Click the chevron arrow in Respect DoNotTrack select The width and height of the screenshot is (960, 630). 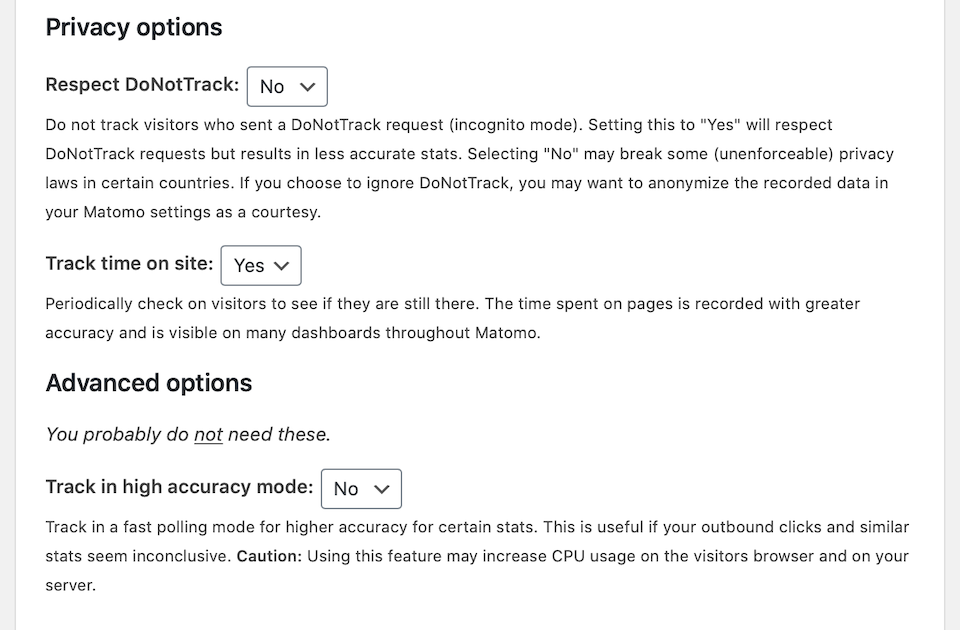307,87
